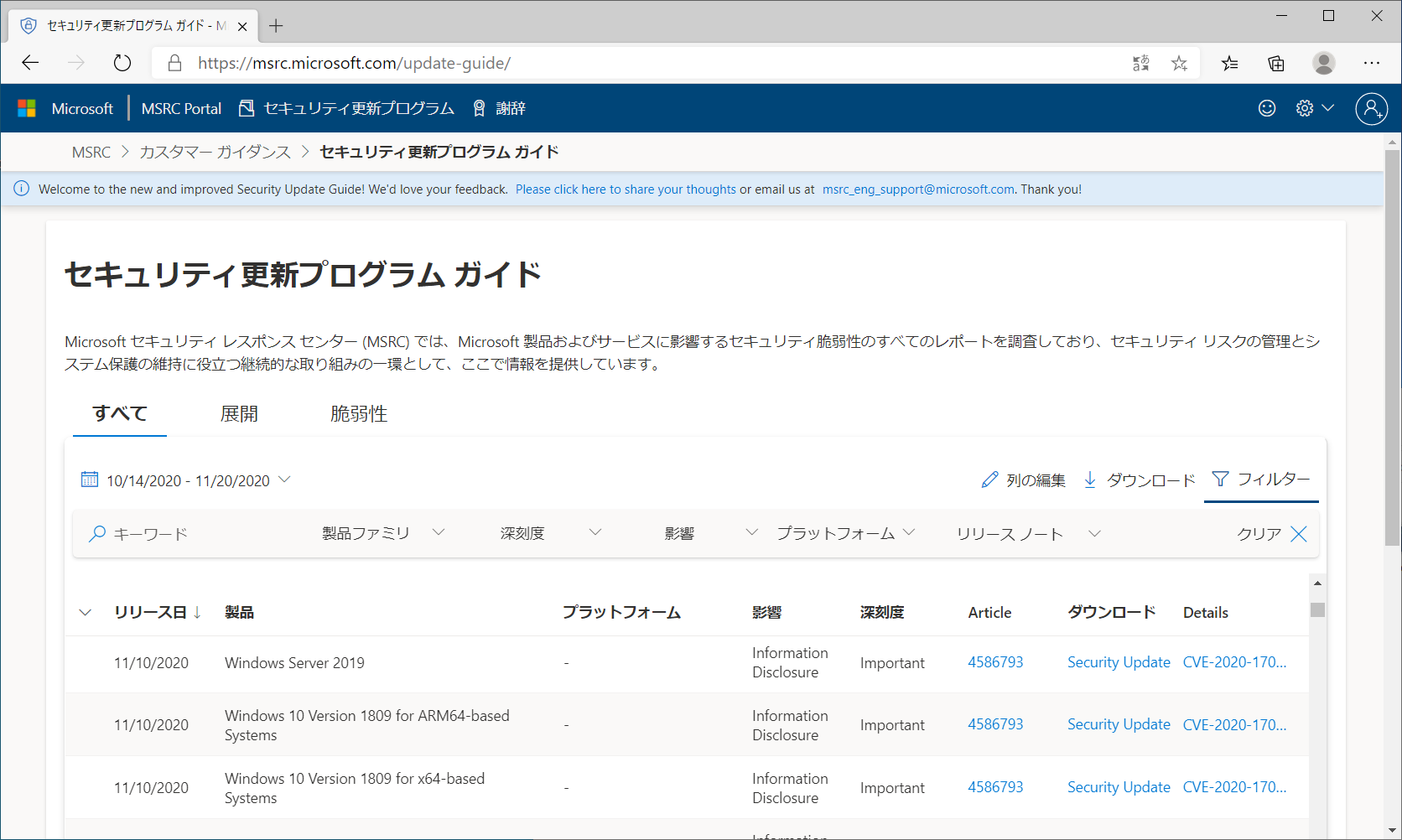Click the browser back arrow

pos(30,63)
